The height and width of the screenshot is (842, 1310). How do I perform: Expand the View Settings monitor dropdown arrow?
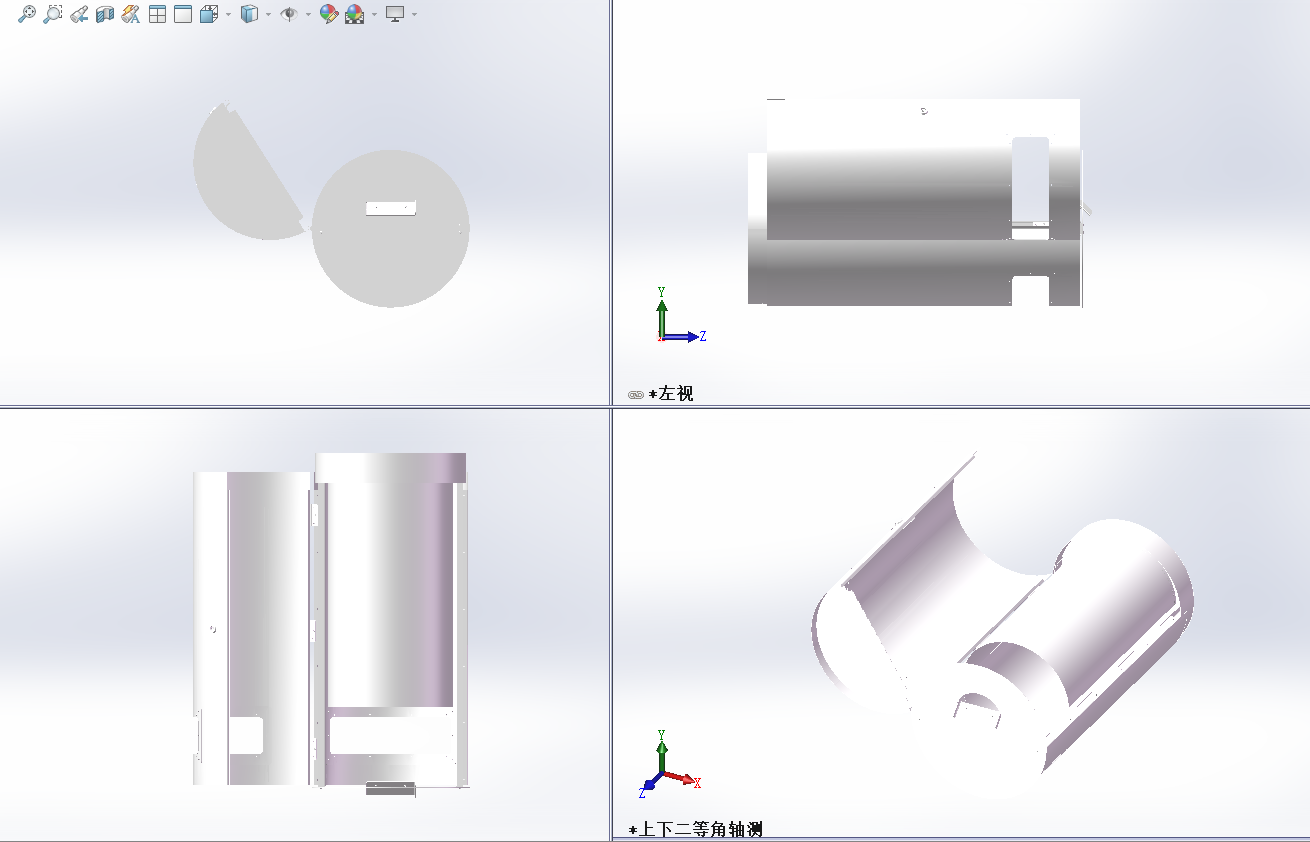click(x=414, y=15)
